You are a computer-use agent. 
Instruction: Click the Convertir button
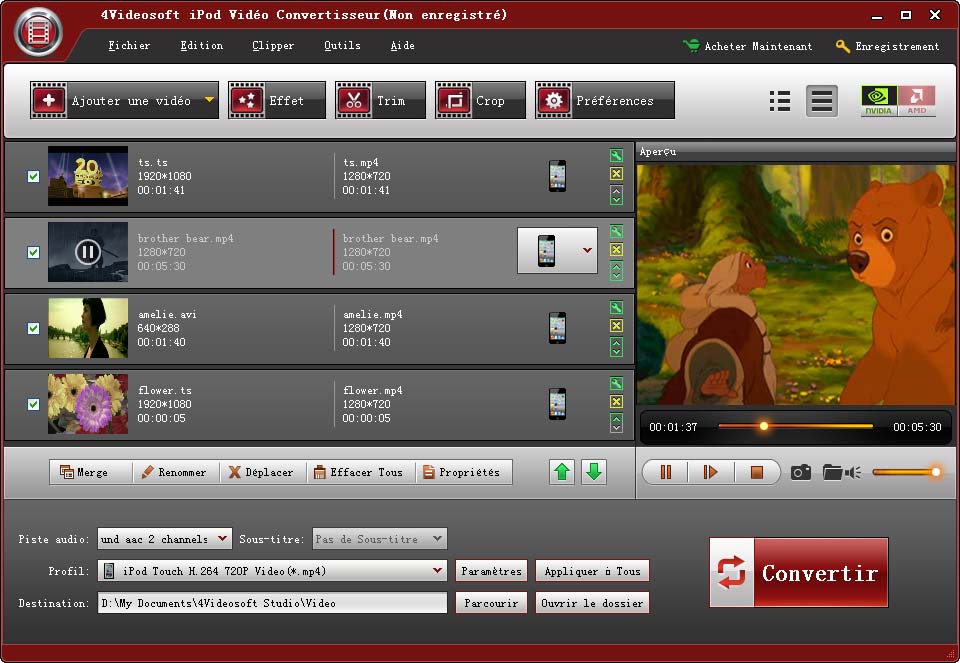pos(798,573)
